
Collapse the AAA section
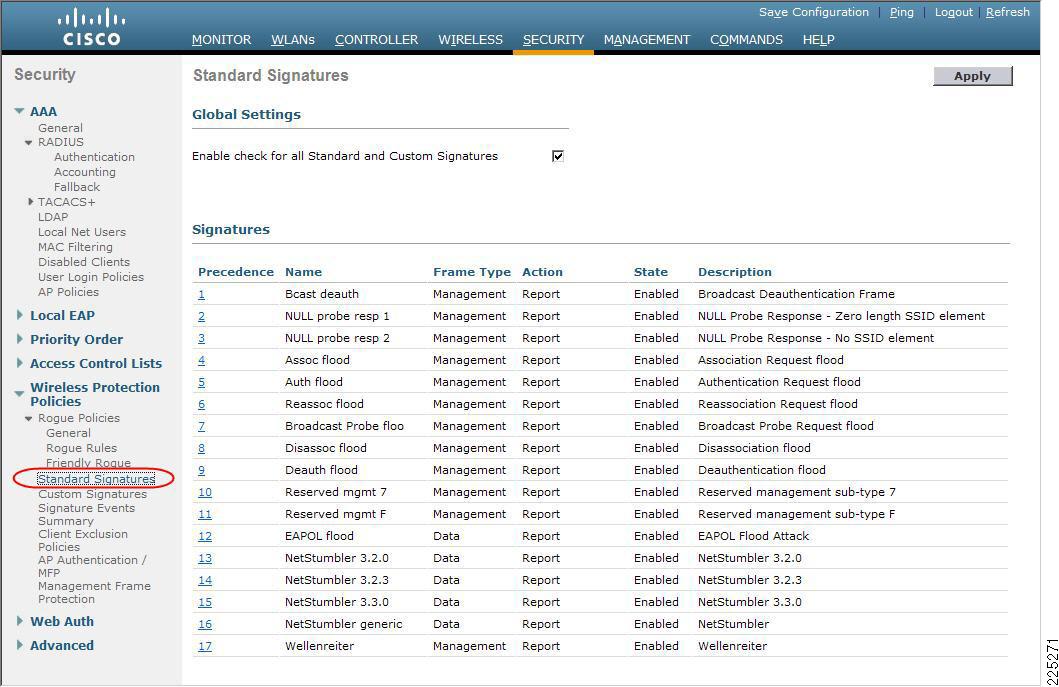pyautogui.click(x=20, y=111)
